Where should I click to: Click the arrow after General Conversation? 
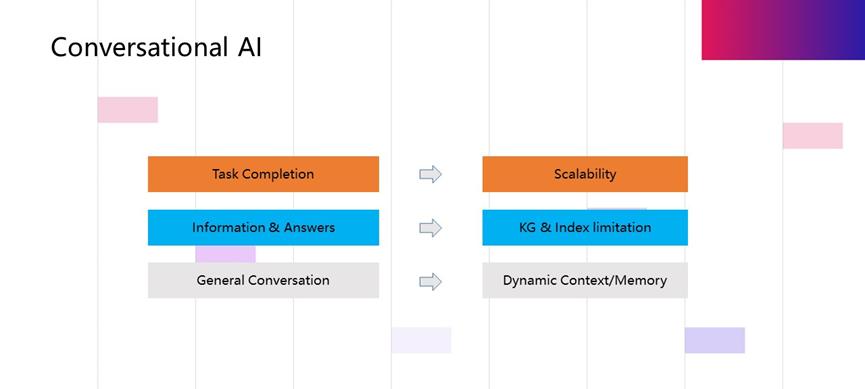tap(430, 281)
